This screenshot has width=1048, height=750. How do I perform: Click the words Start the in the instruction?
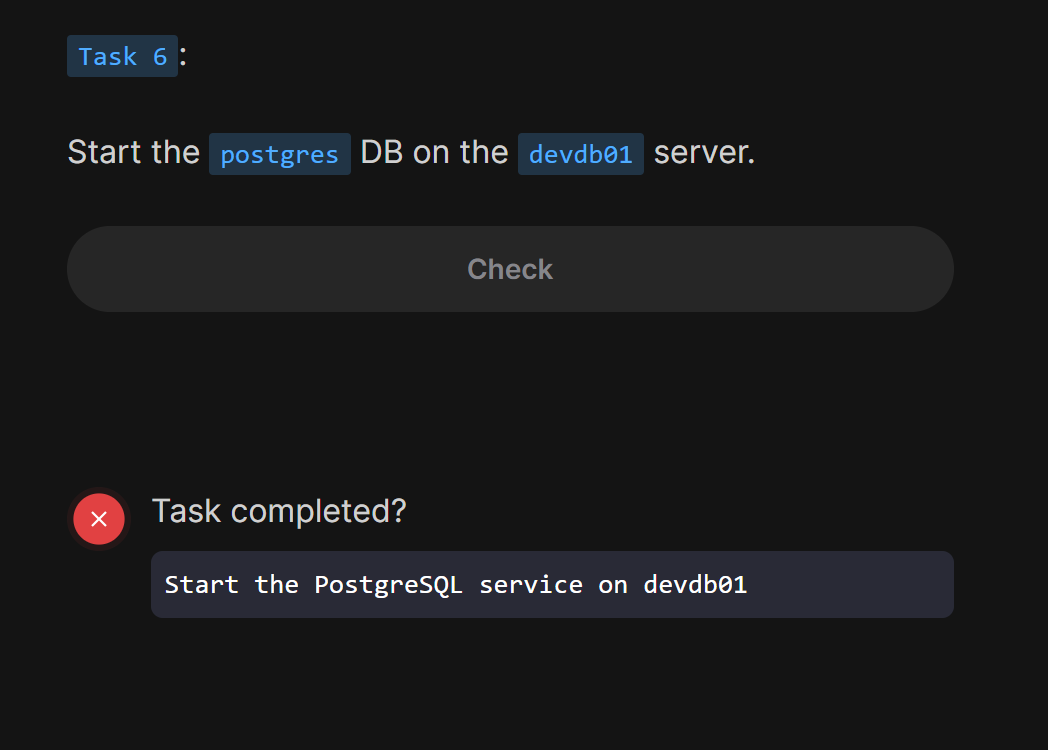133,153
